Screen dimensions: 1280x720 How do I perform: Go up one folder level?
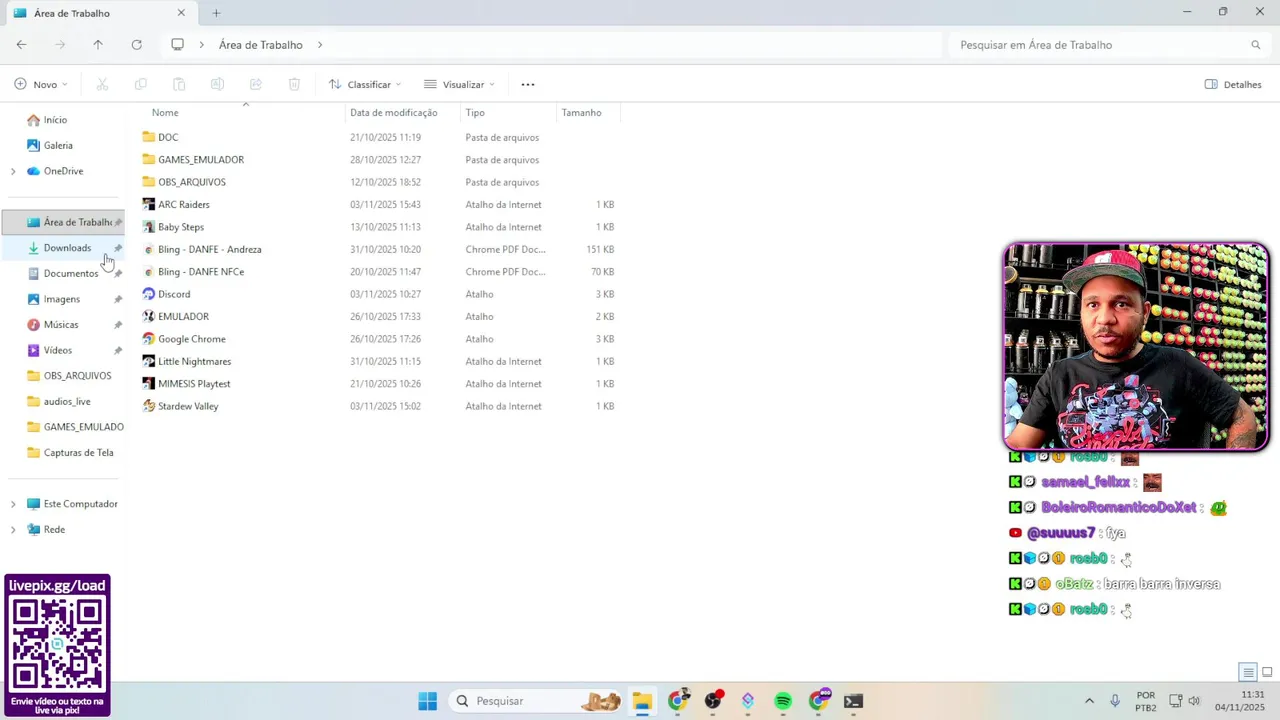pyautogui.click(x=98, y=45)
